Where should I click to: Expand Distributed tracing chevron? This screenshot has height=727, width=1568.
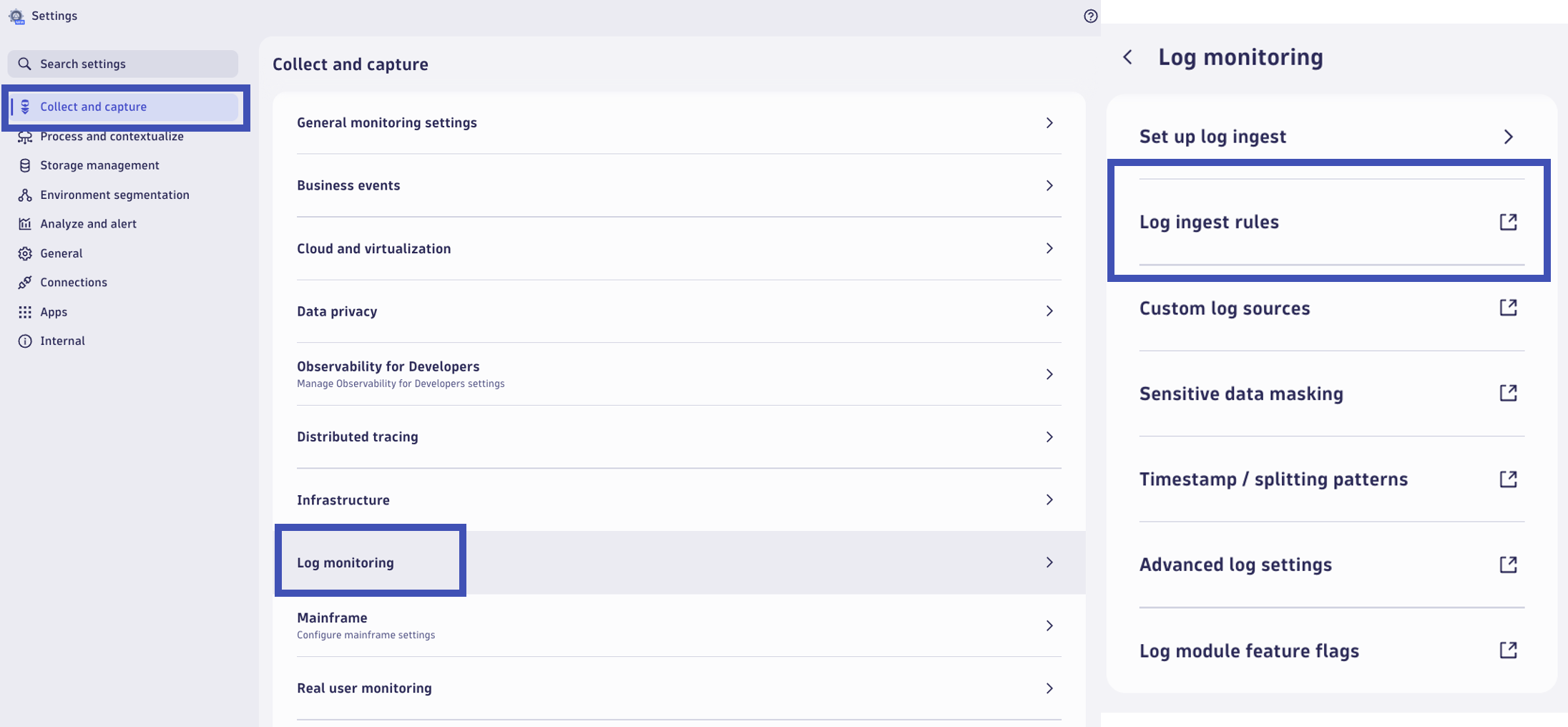[1049, 437]
